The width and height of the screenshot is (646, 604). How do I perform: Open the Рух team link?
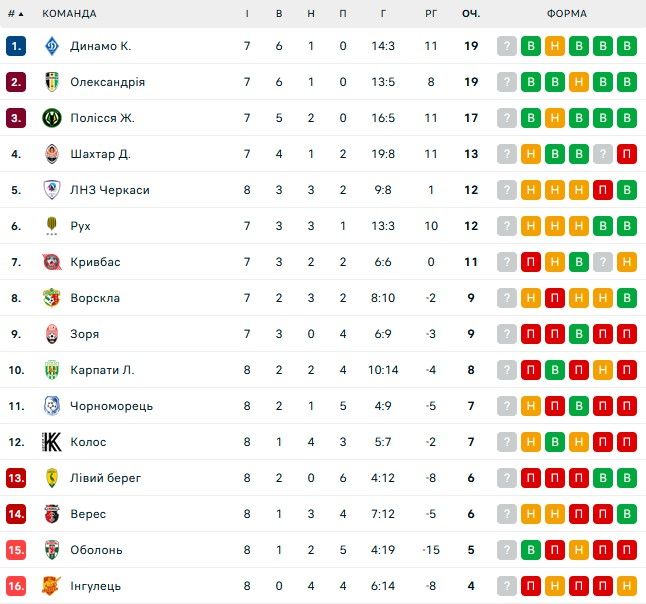click(80, 226)
